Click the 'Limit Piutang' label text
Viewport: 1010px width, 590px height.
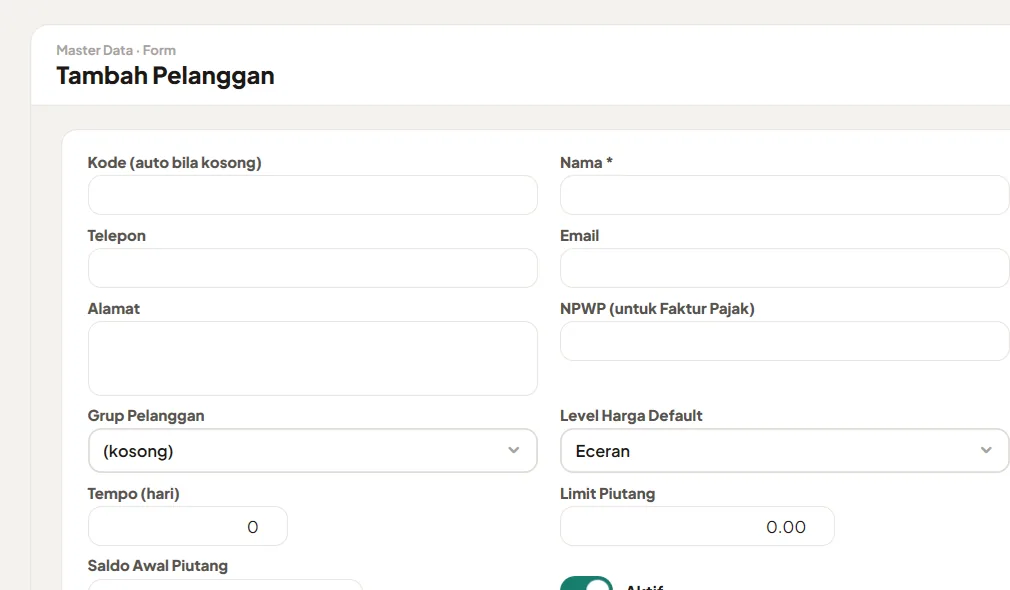[607, 493]
